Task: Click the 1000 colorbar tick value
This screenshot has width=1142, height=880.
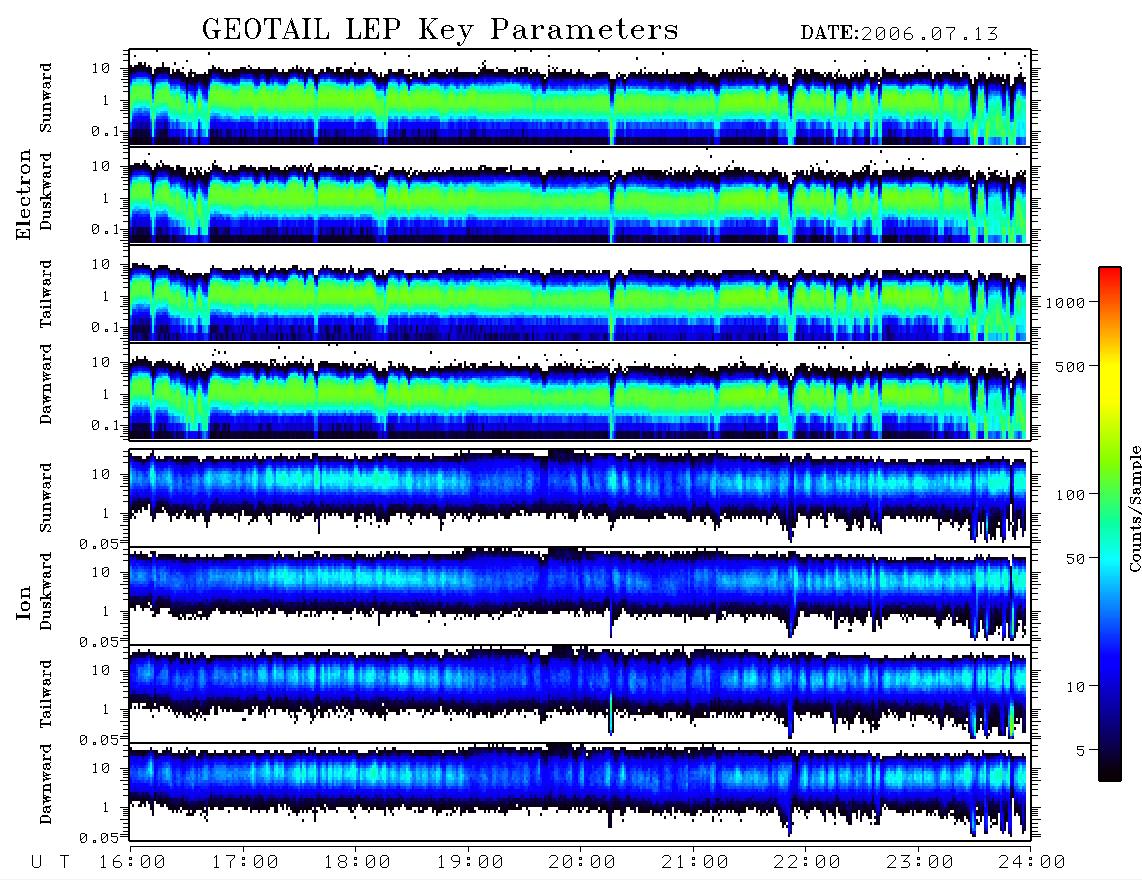Action: click(x=1065, y=303)
